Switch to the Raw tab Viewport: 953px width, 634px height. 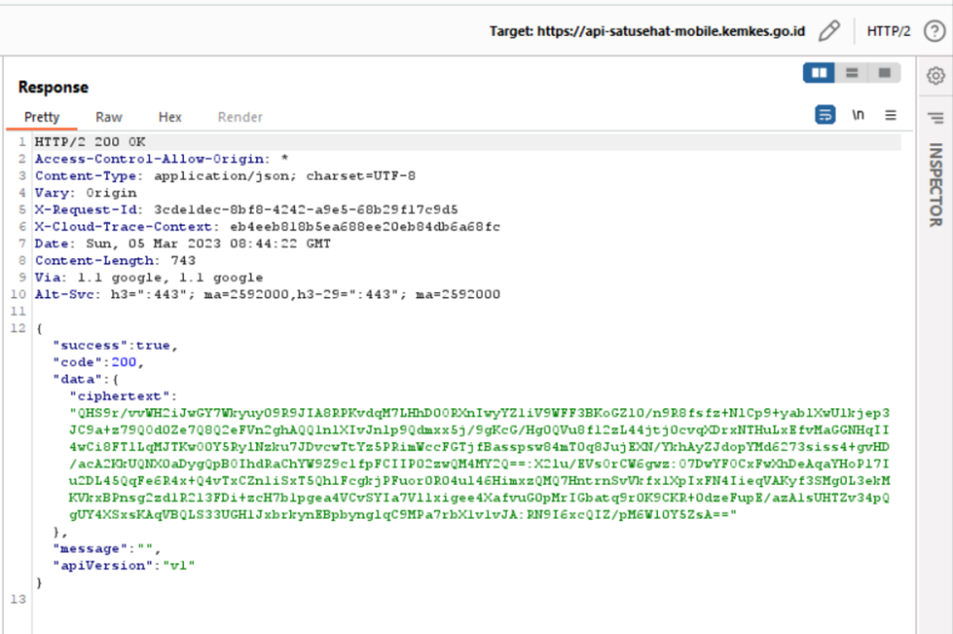click(x=109, y=117)
